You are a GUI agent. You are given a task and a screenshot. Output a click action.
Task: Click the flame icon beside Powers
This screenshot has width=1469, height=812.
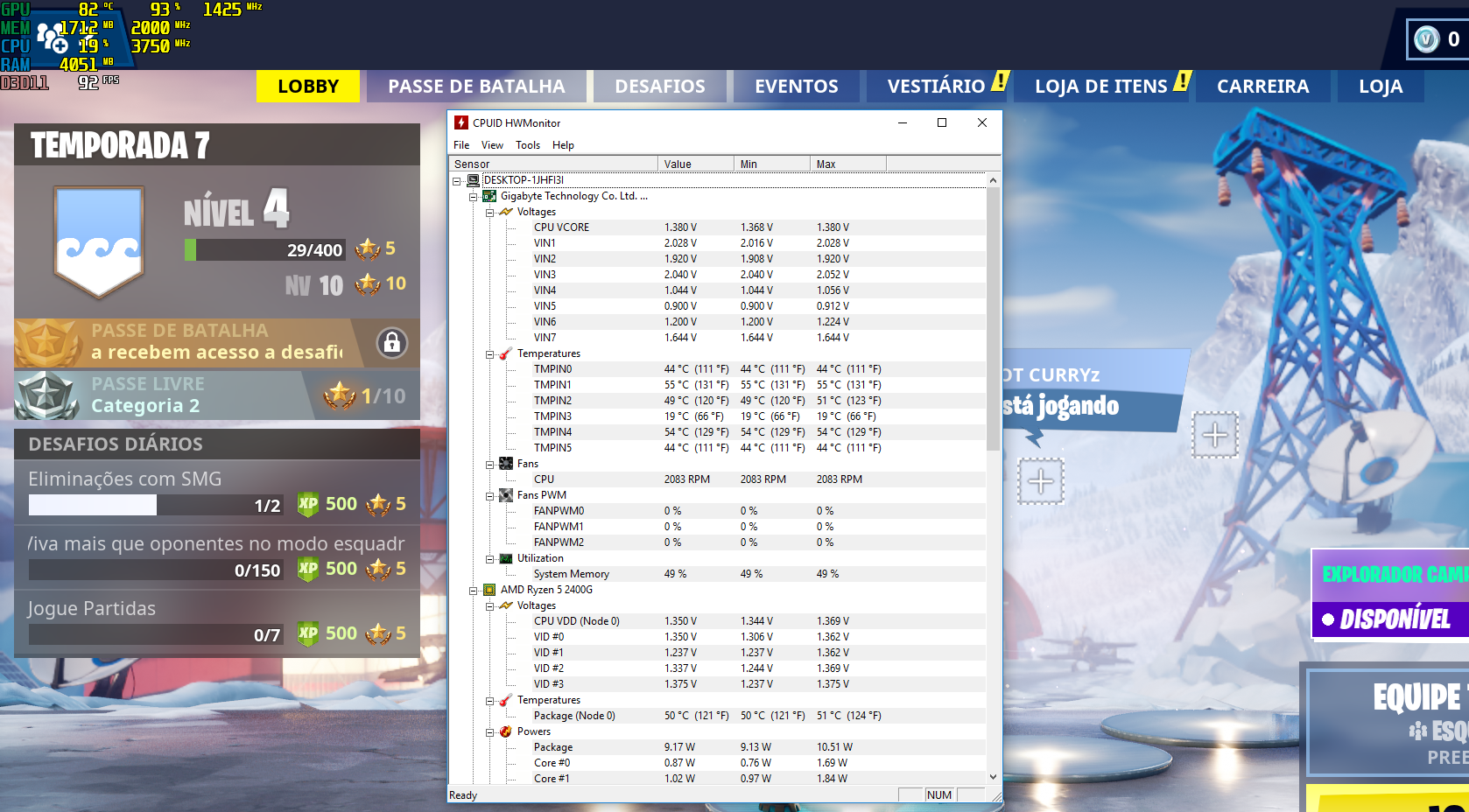tap(506, 731)
